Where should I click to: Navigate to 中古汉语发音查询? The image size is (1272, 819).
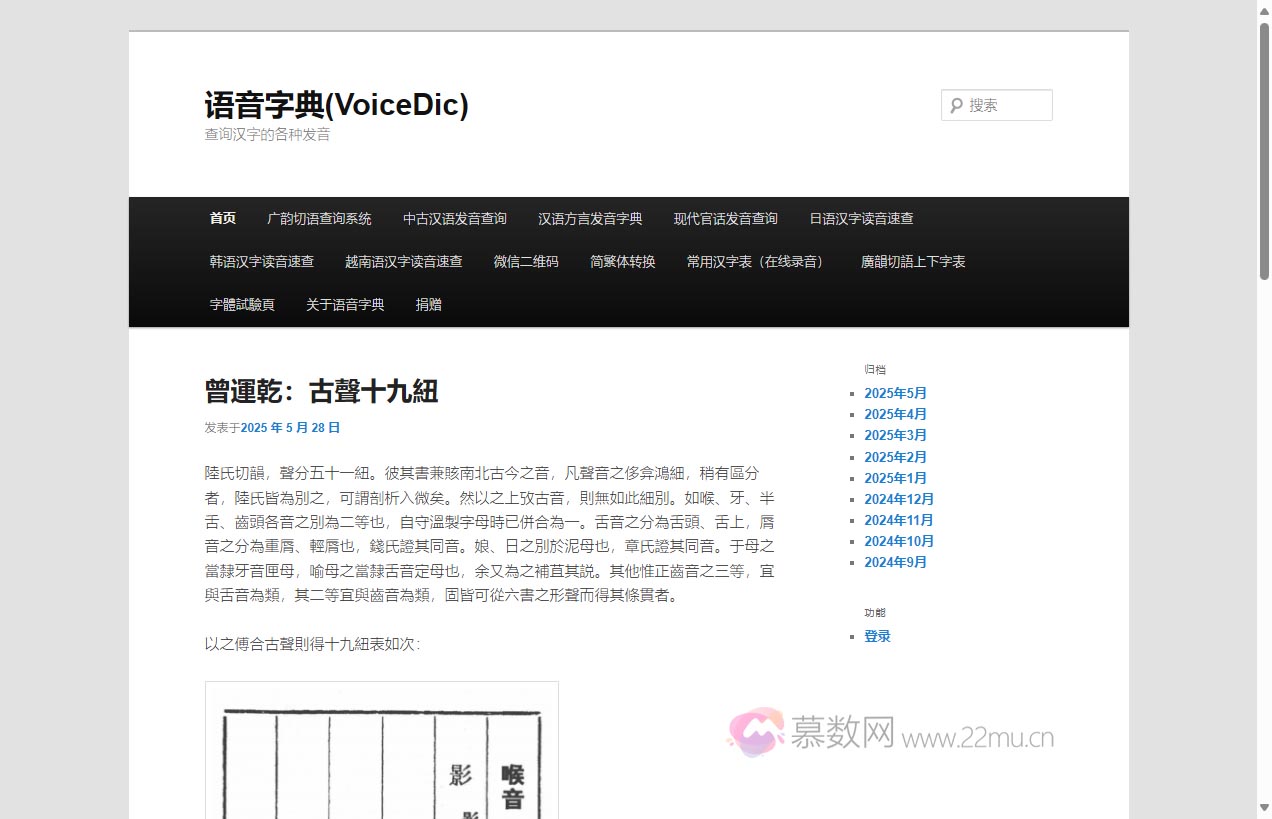point(454,218)
